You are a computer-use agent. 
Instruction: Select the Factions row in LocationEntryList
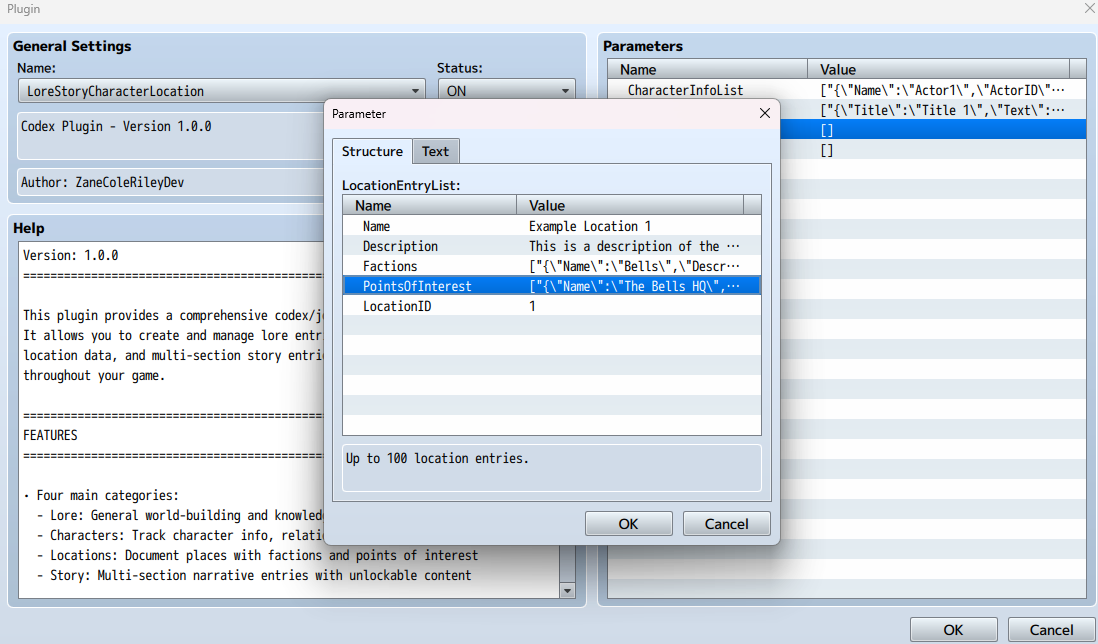tap(552, 266)
